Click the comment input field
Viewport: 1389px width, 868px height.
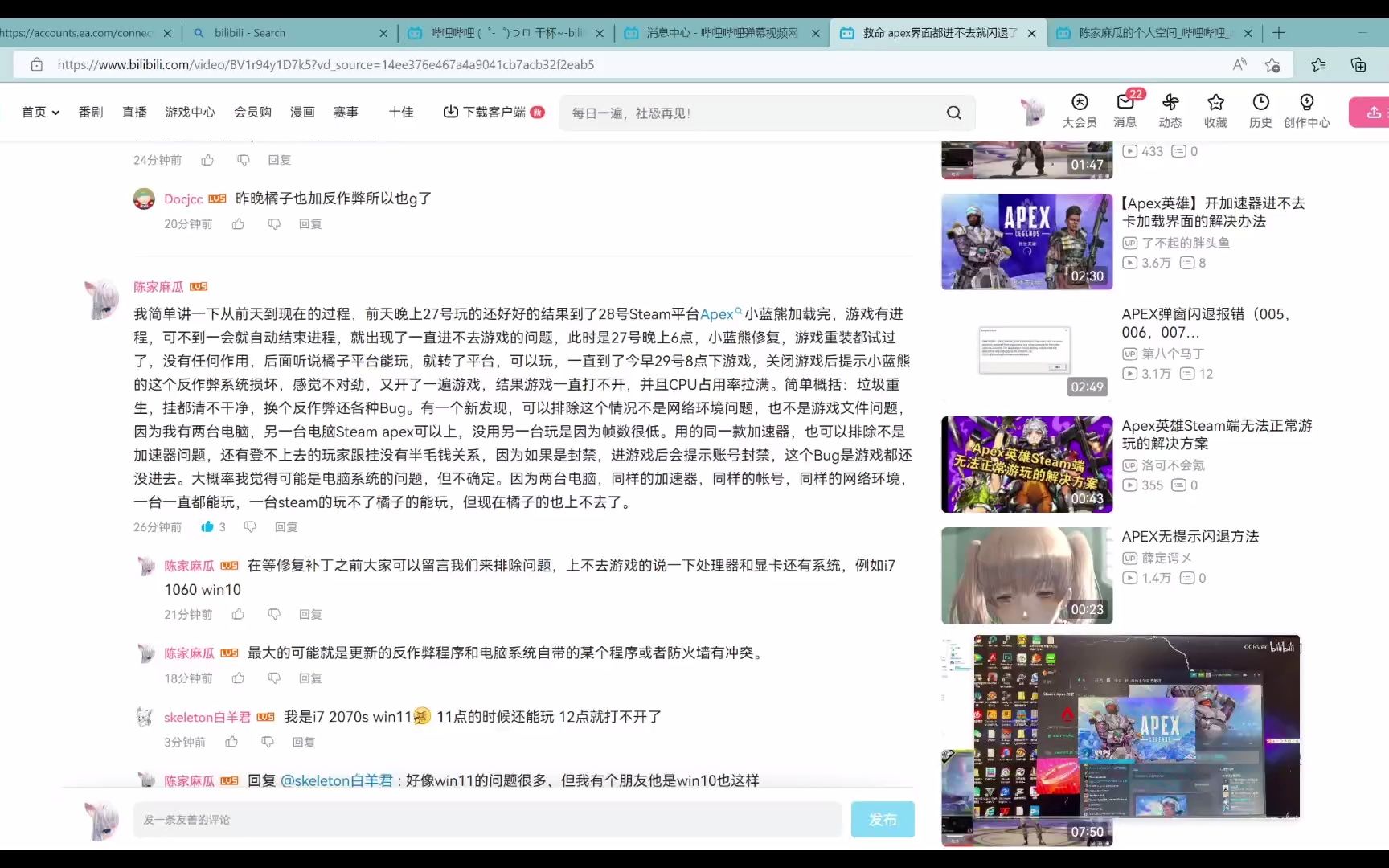click(487, 820)
